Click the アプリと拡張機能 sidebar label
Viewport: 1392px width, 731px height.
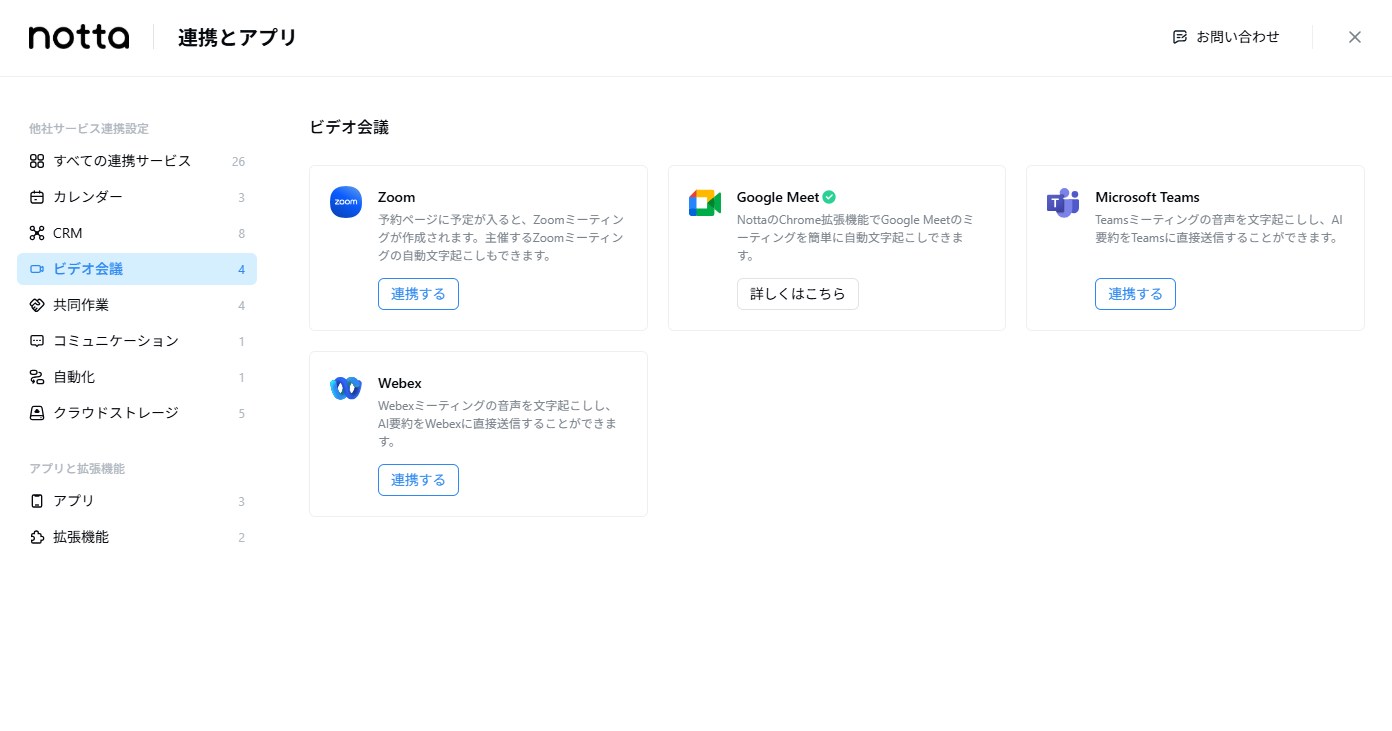pyautogui.click(x=77, y=468)
